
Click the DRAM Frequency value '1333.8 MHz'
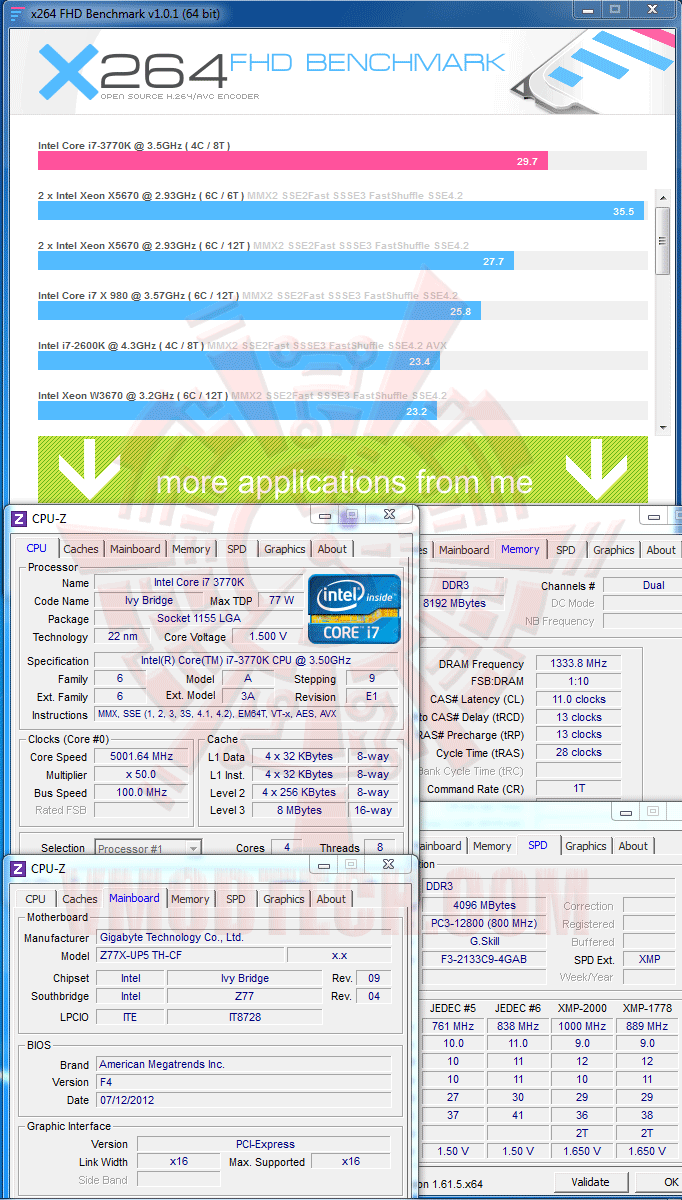pyautogui.click(x=578, y=663)
